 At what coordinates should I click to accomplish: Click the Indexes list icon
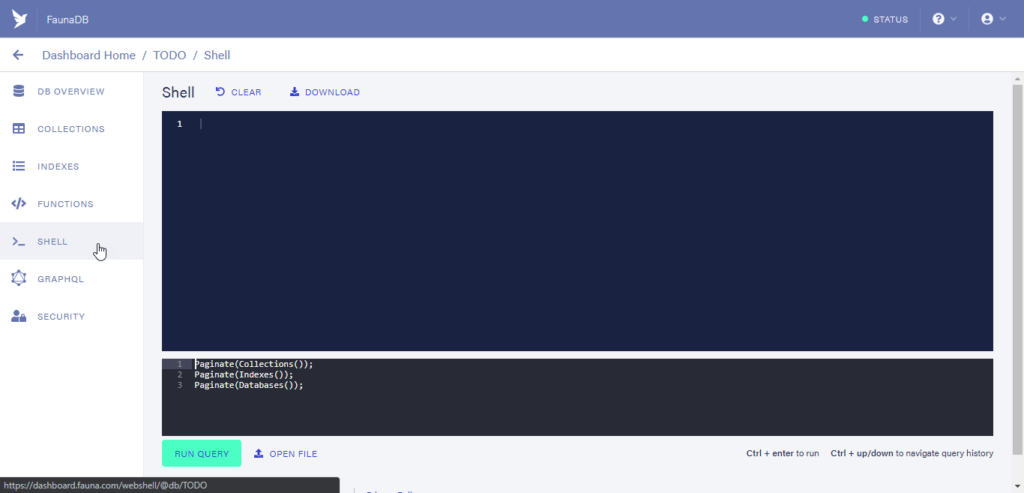pyautogui.click(x=19, y=167)
